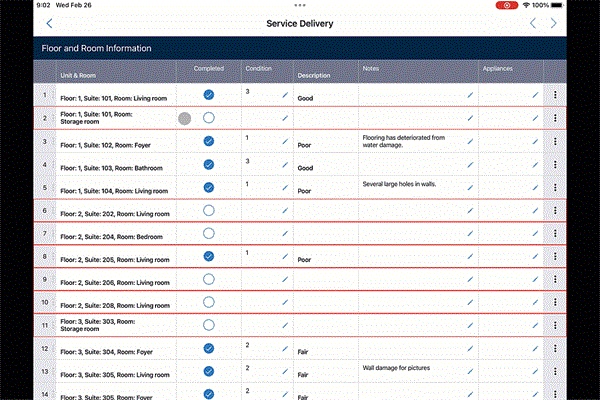Edit condition for Suite 101 Storage room
The image size is (600, 400).
(x=285, y=118)
